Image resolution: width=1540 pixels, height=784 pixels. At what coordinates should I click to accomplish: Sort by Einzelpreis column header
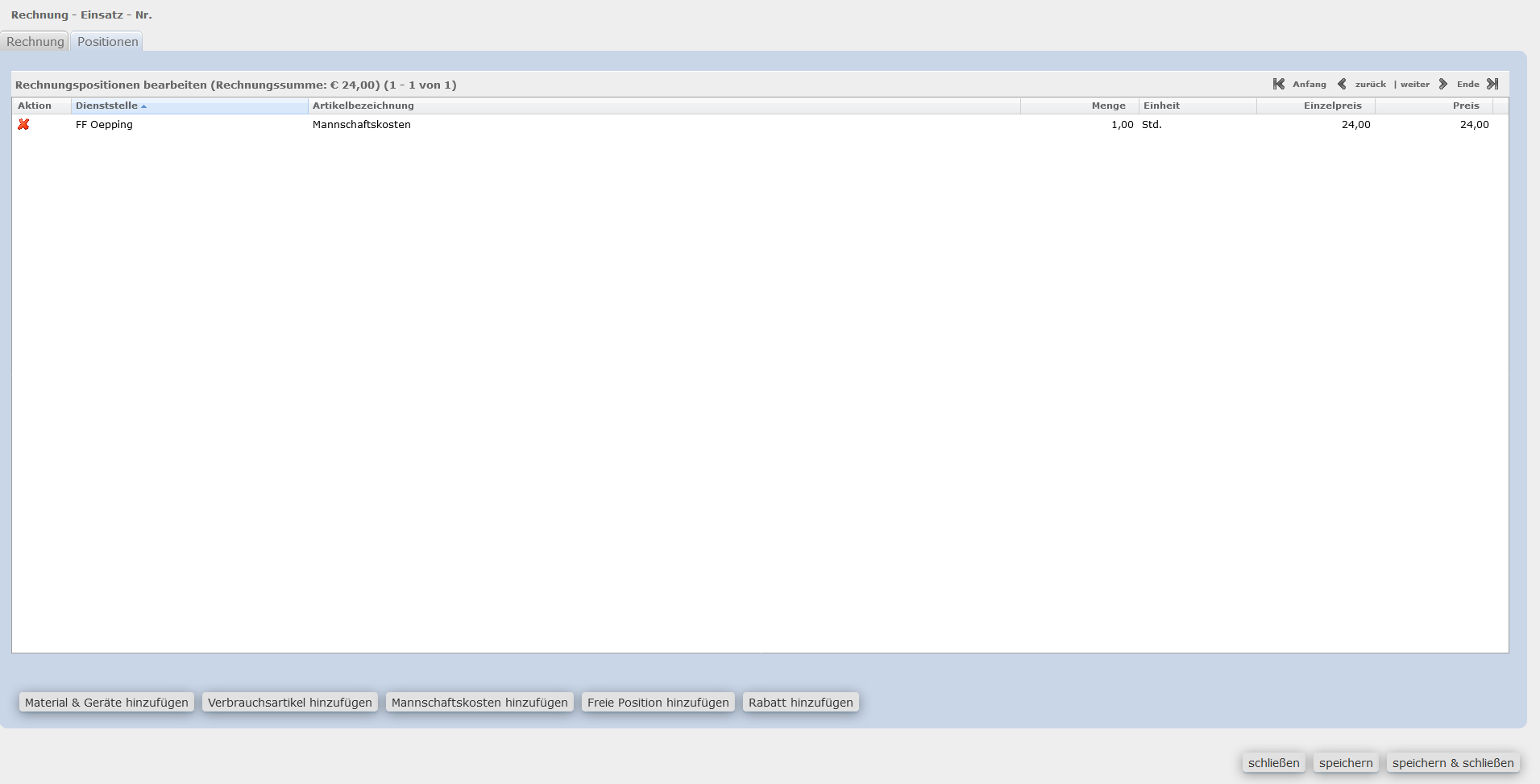point(1332,106)
